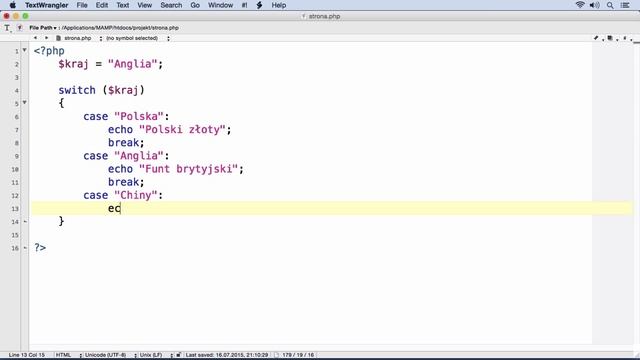Image resolution: width=640 pixels, height=360 pixels.
Task: Open the Search menu
Action: tap(171, 5)
